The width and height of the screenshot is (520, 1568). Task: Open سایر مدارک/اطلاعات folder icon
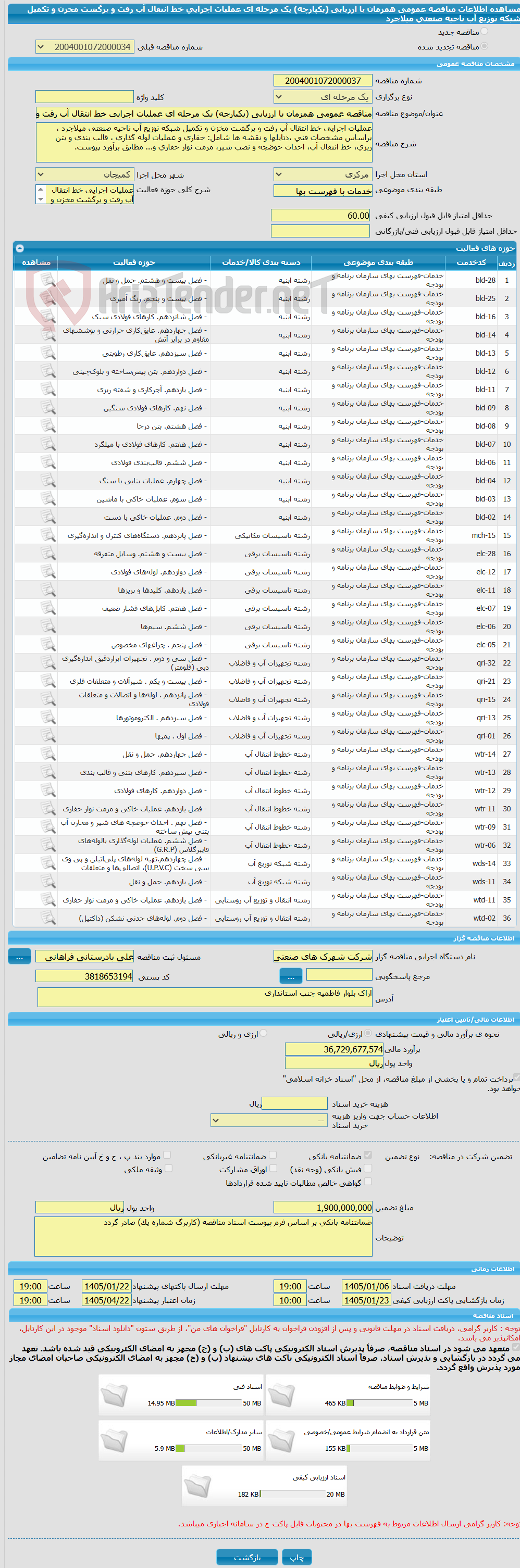coord(115,1442)
